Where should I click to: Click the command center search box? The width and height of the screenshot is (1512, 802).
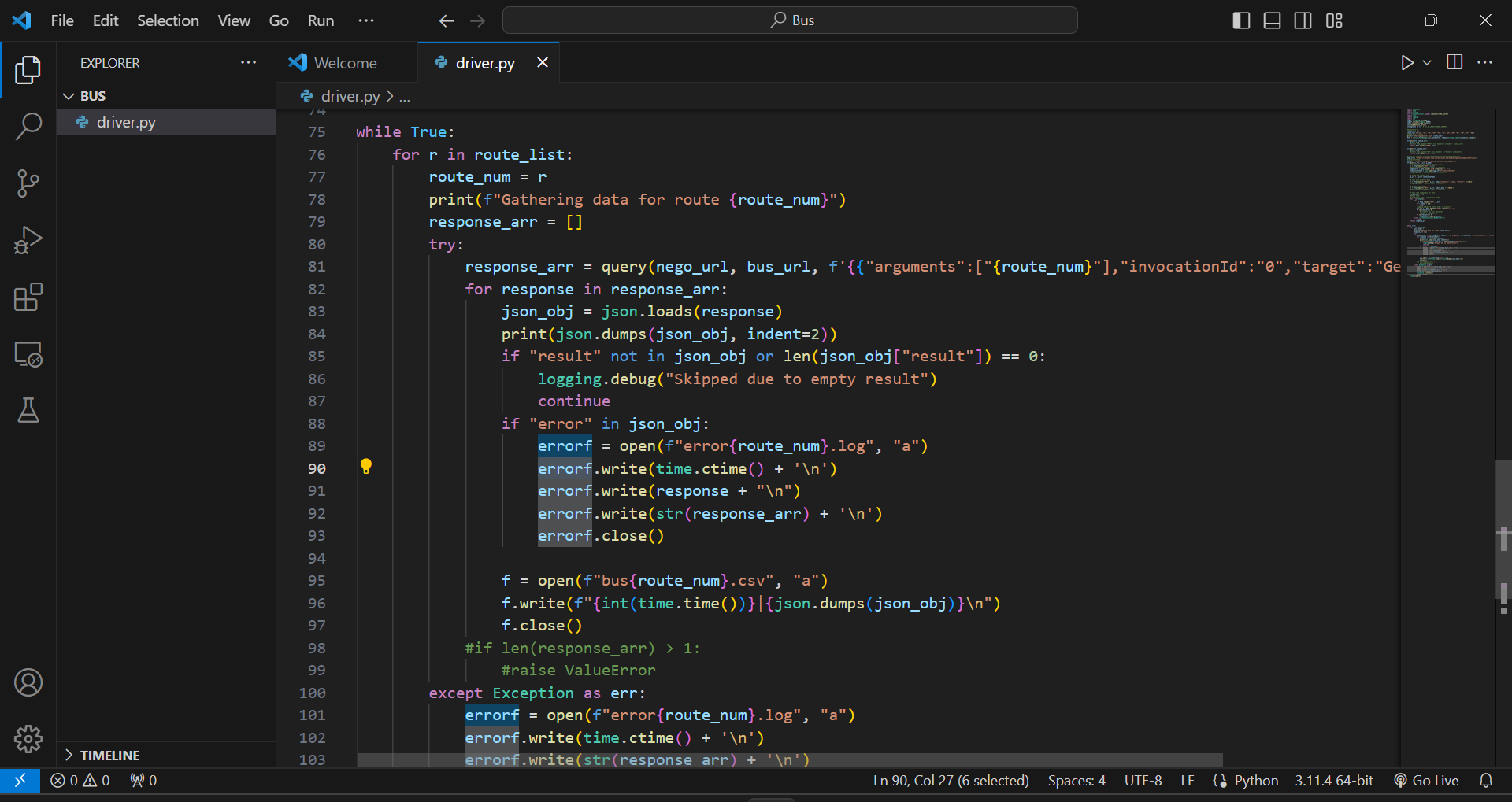click(790, 20)
